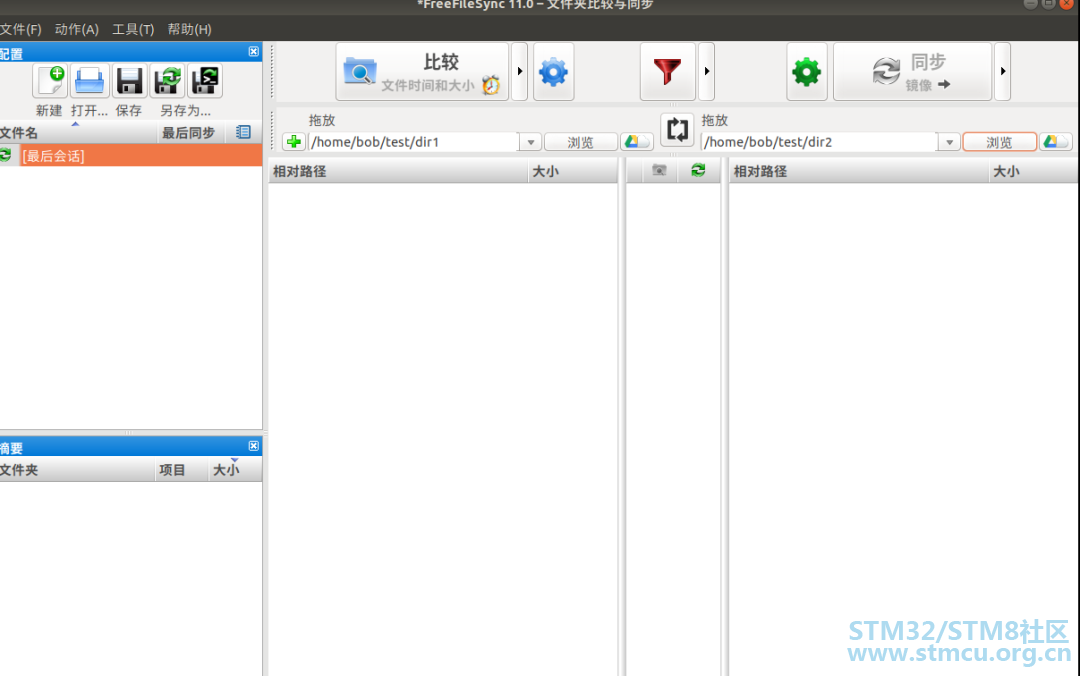Click the sync icon beside [最后会话]
Screen dimensions: 1080x676
tap(6, 156)
